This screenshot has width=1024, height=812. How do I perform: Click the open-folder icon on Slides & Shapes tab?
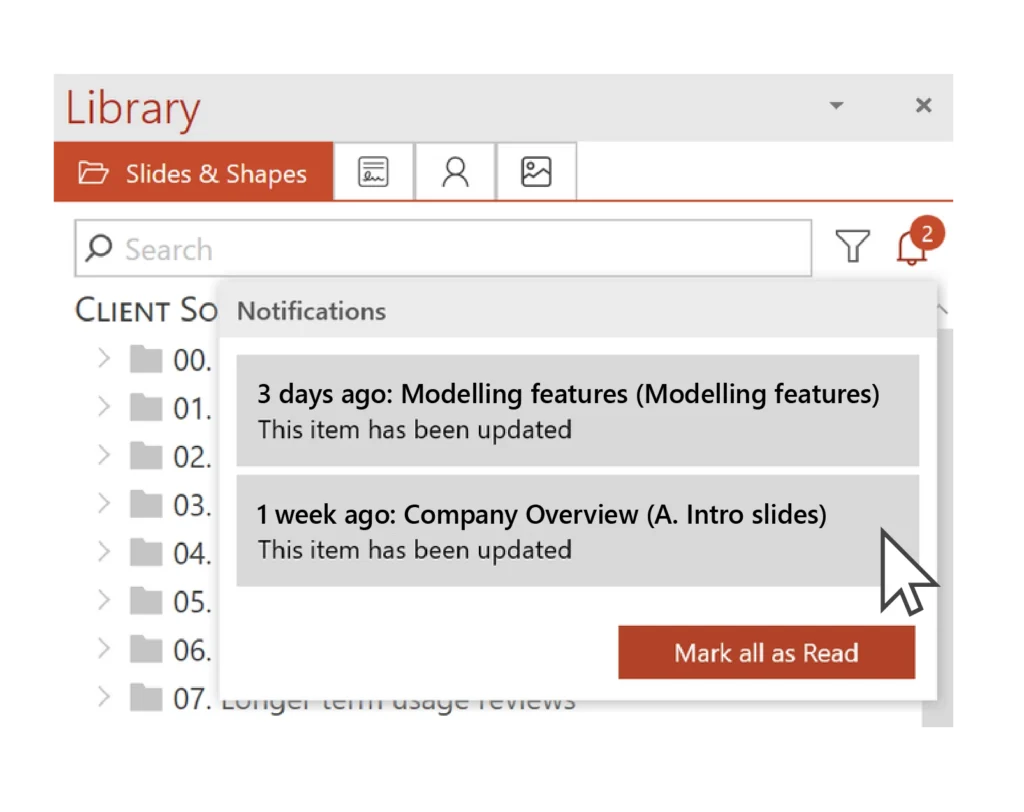pyautogui.click(x=94, y=172)
